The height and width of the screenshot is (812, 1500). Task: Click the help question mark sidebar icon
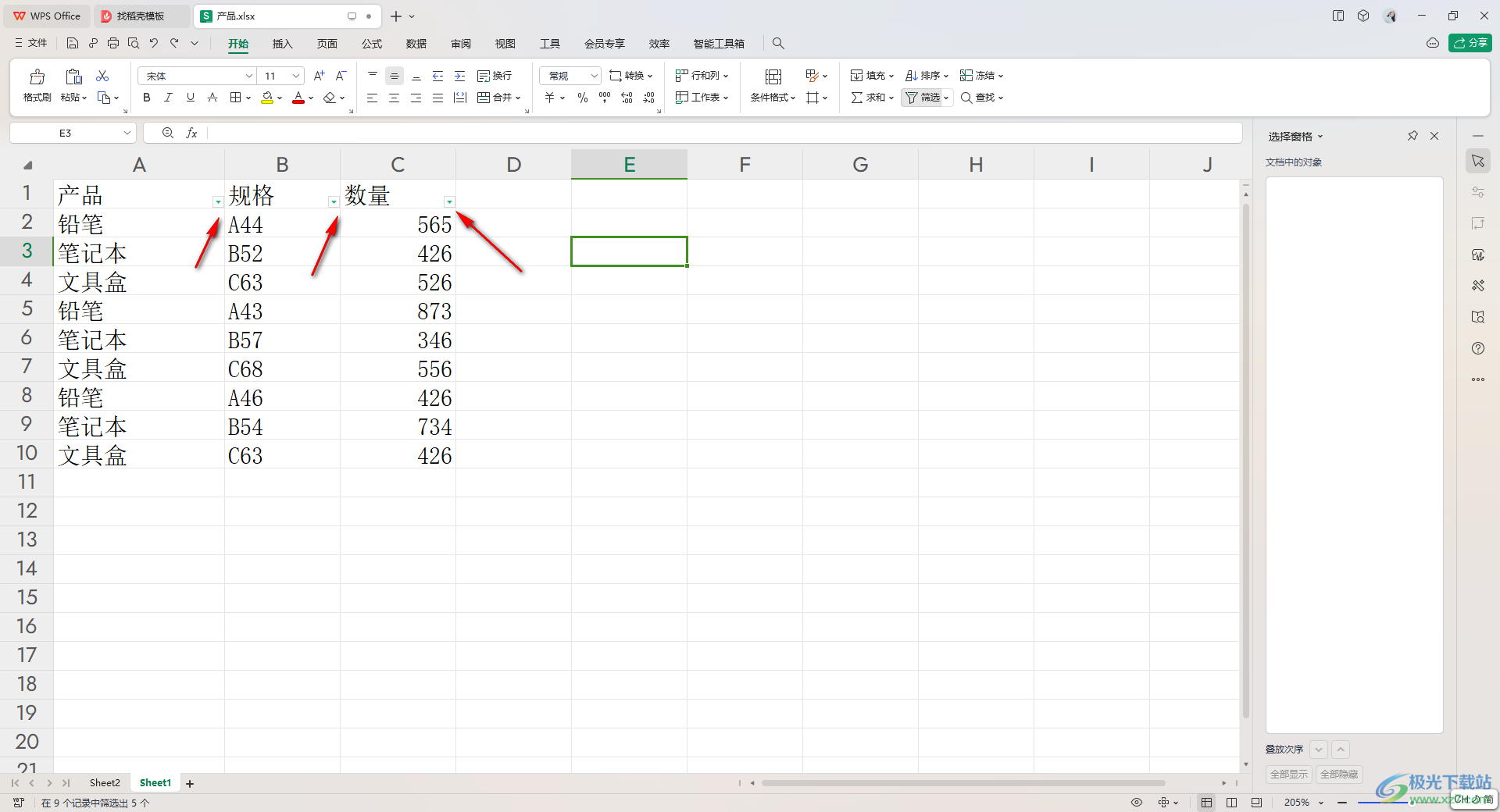1478,348
